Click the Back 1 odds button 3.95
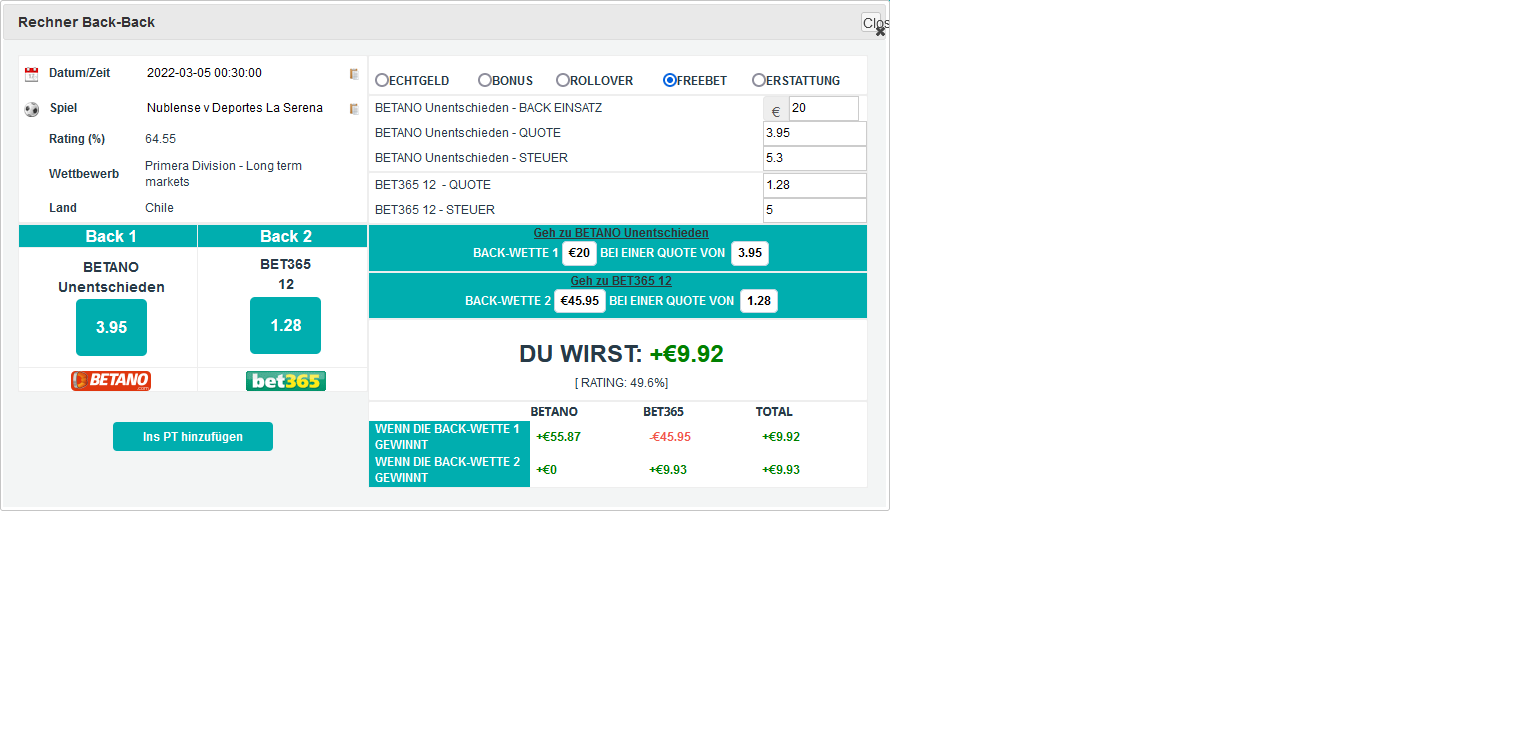 coord(111,327)
